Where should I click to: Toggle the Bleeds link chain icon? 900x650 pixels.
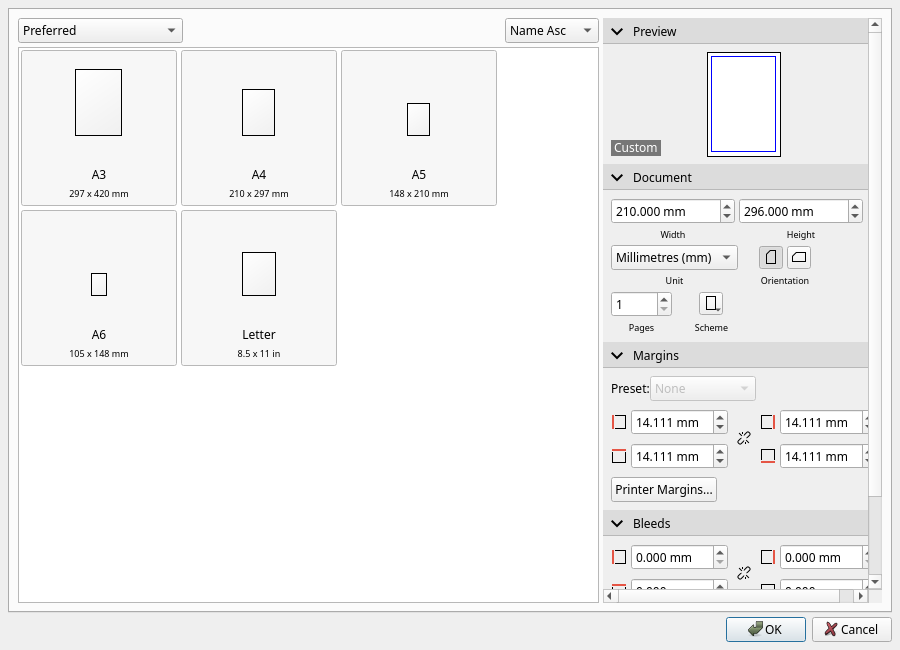point(743,573)
